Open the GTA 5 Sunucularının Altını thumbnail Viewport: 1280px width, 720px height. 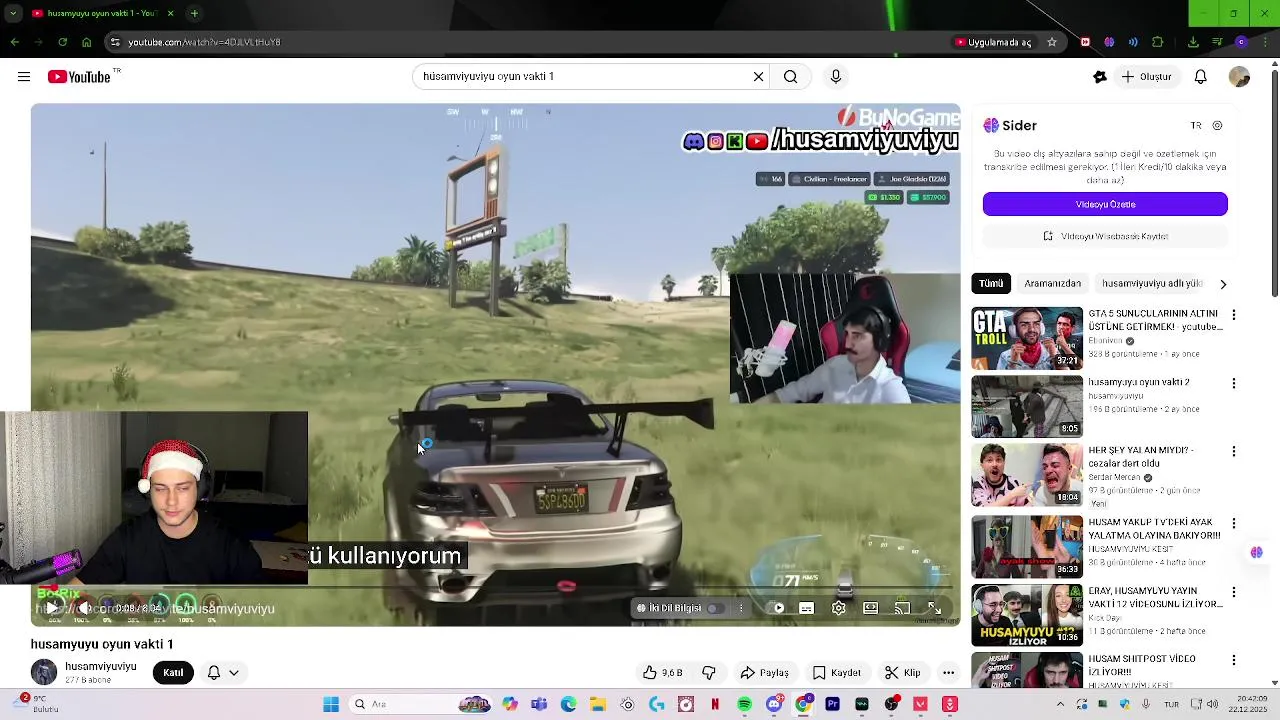coord(1027,338)
